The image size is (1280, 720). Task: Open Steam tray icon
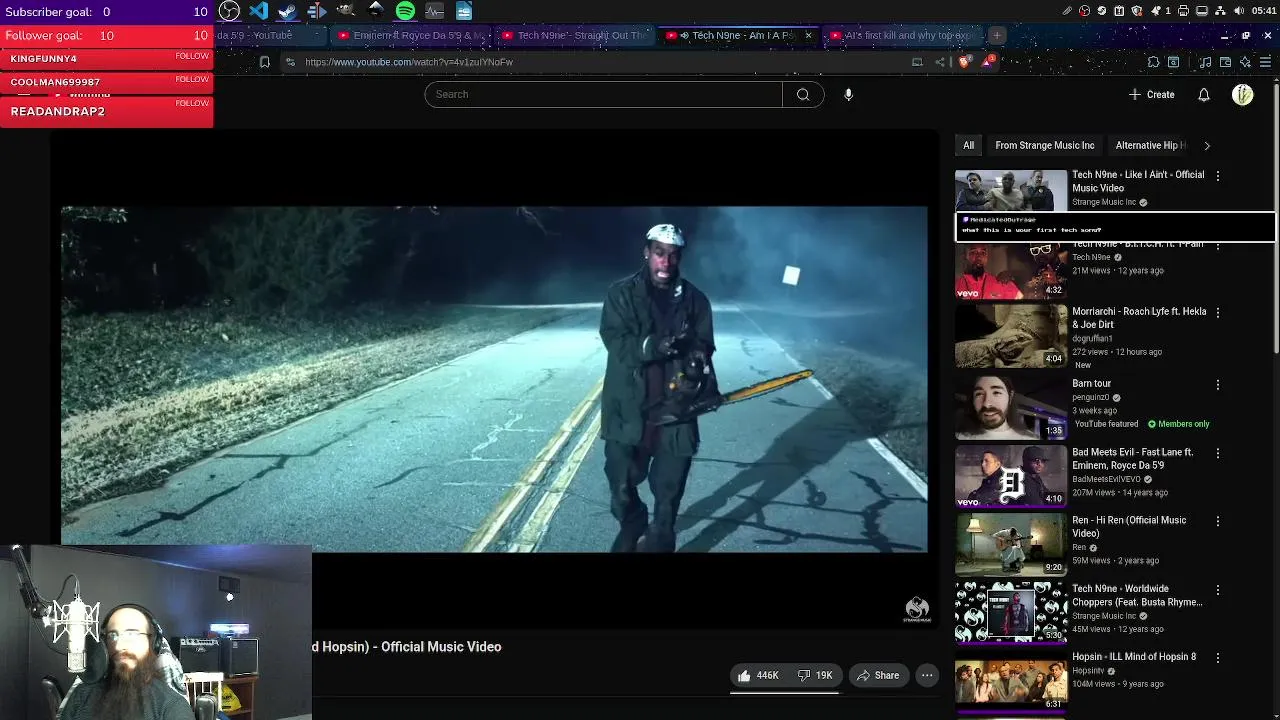[1102, 11]
